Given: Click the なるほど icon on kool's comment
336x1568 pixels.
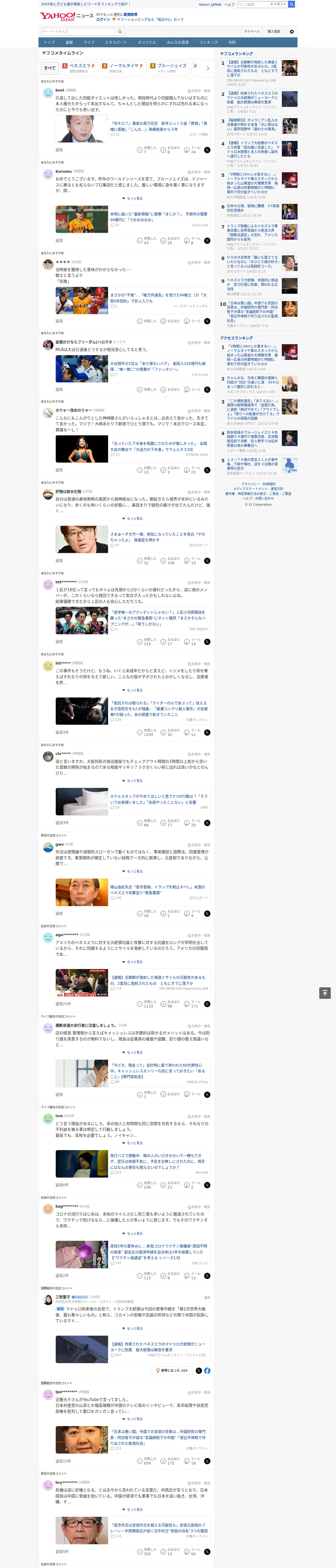Looking at the screenshot, I should pos(164,150).
